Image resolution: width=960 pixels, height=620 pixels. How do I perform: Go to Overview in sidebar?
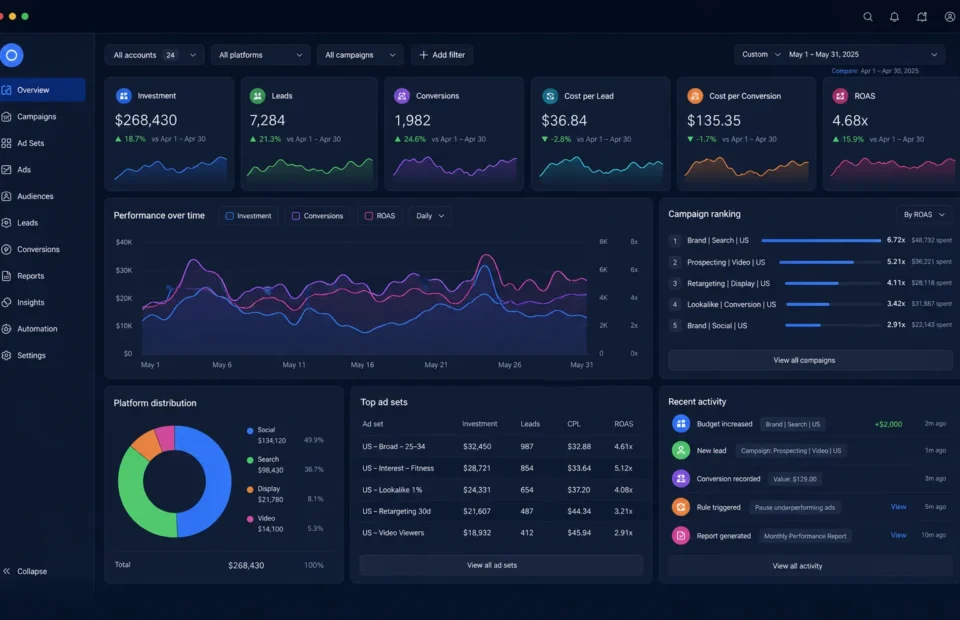(42, 90)
